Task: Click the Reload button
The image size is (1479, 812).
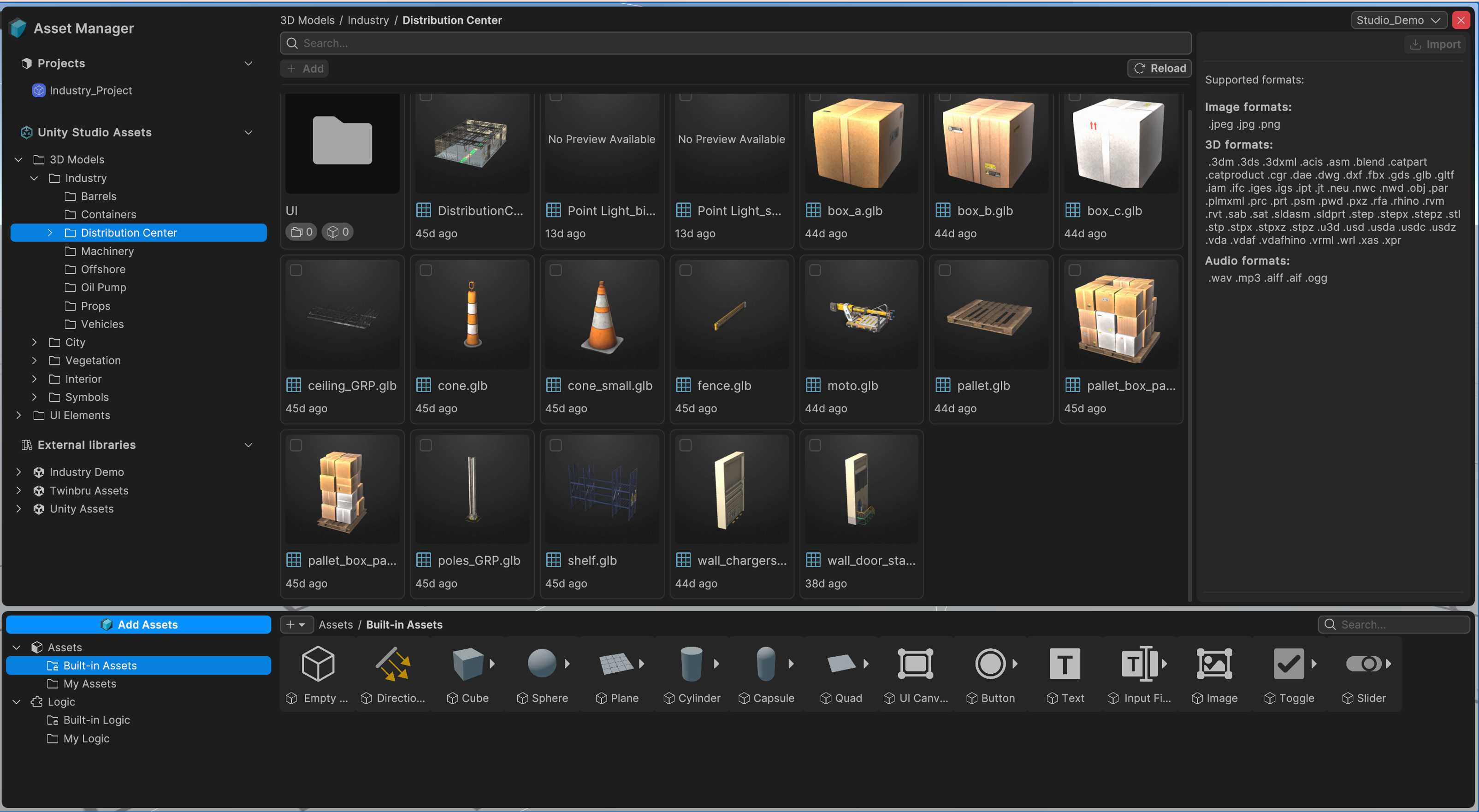Action: (x=1159, y=68)
